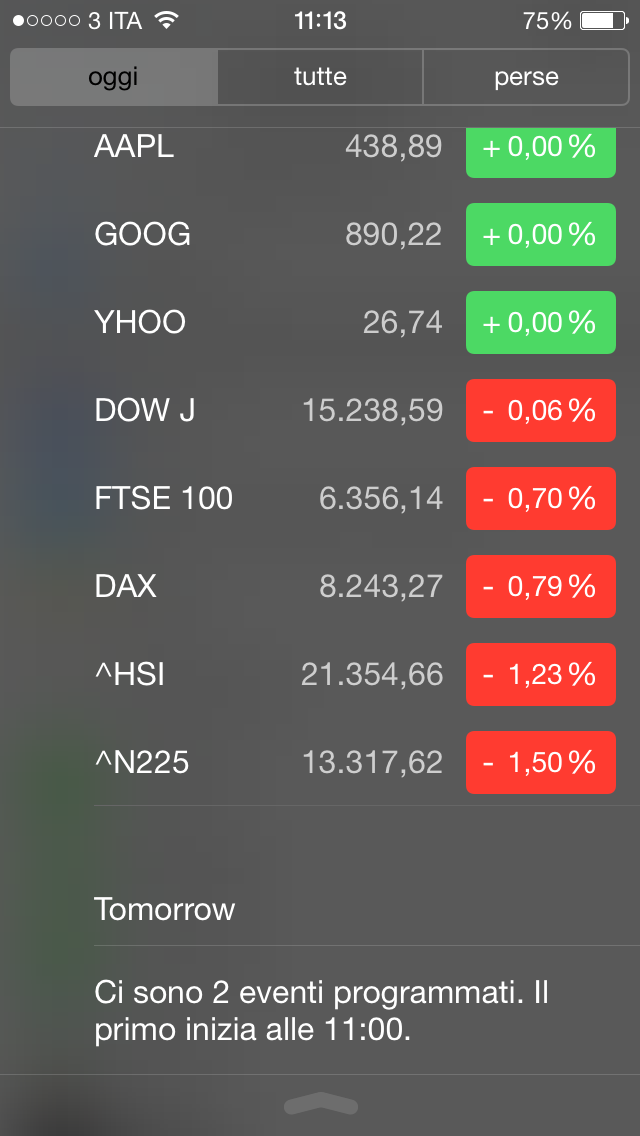Tap the red -0,06% badge for DOW J
The height and width of the screenshot is (1136, 640).
point(540,411)
